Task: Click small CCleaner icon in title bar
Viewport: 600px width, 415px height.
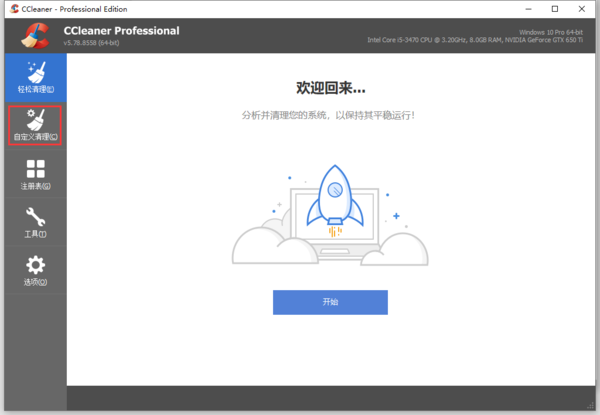Action: 11,8
